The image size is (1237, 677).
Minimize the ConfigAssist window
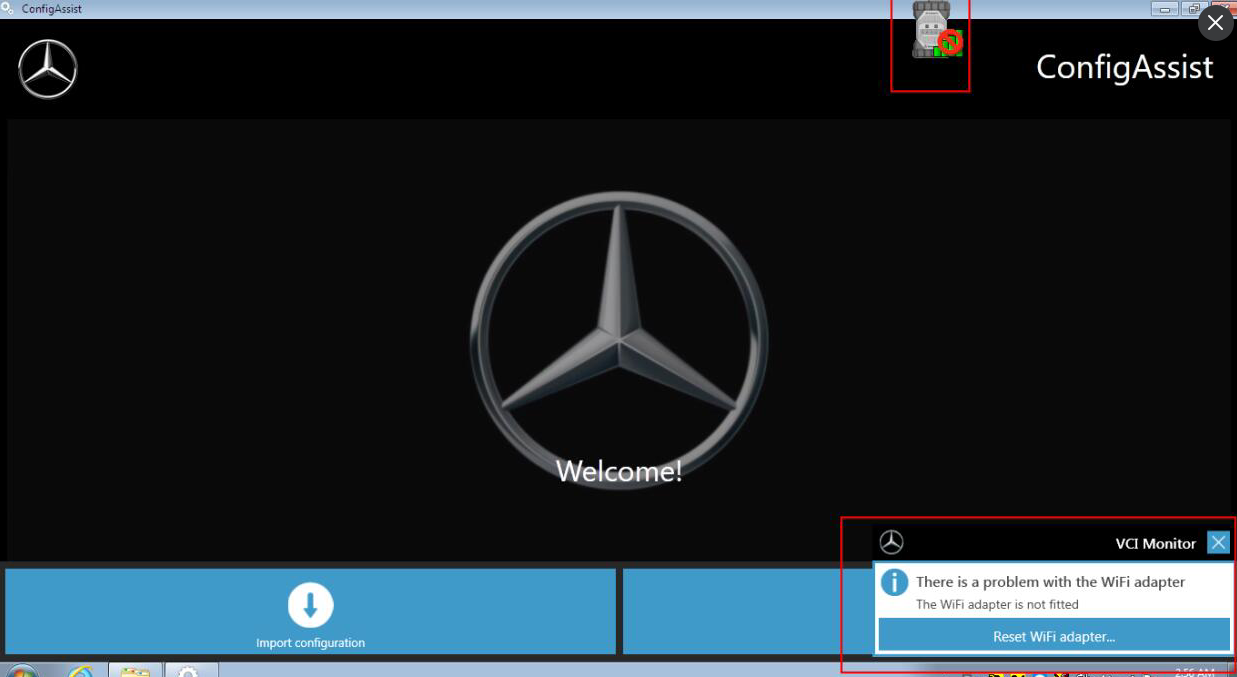[x=1165, y=9]
